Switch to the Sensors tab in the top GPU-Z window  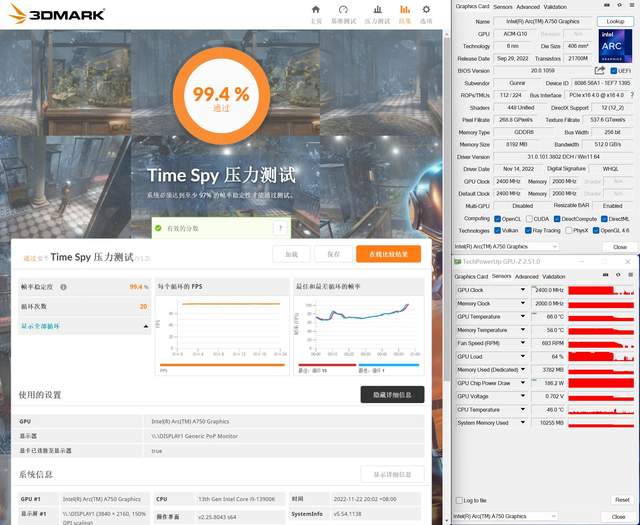click(502, 7)
